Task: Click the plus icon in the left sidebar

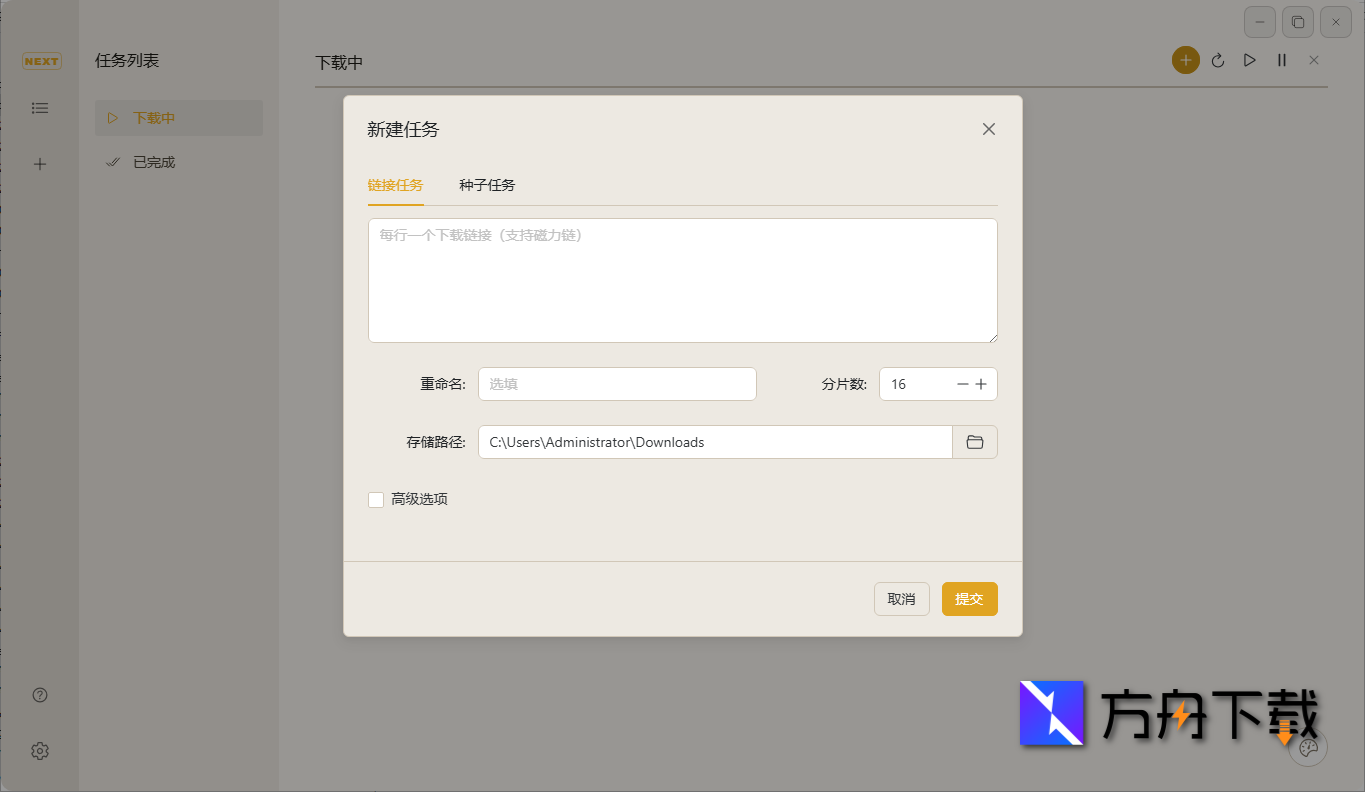Action: coord(40,163)
